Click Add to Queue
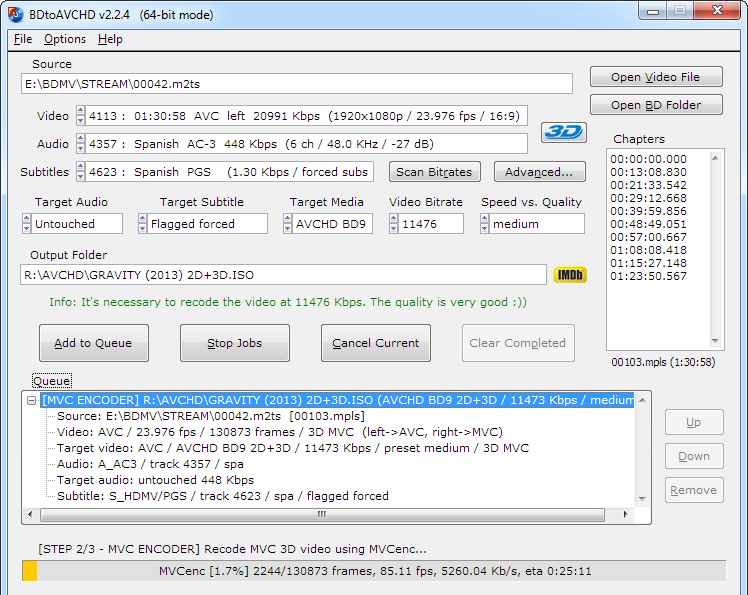The image size is (748, 595). pos(94,343)
